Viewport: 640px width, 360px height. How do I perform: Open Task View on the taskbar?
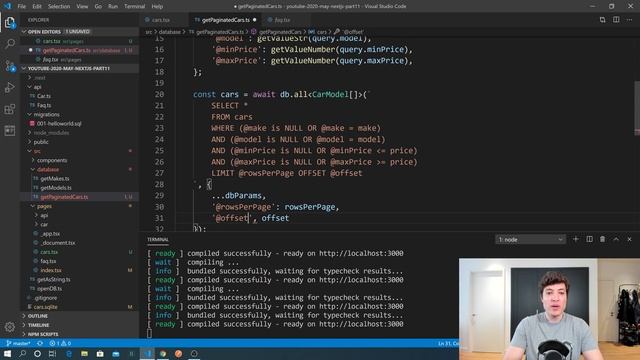52,353
